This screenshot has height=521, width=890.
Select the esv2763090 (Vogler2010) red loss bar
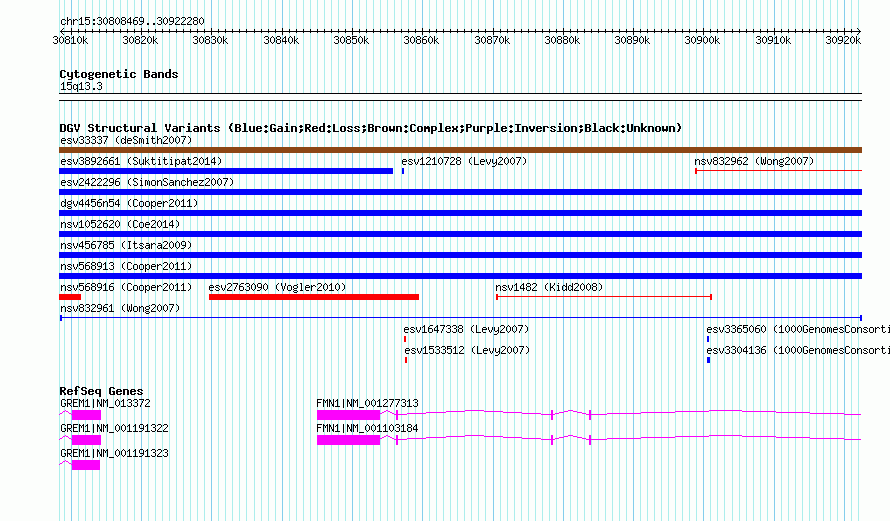[314, 297]
